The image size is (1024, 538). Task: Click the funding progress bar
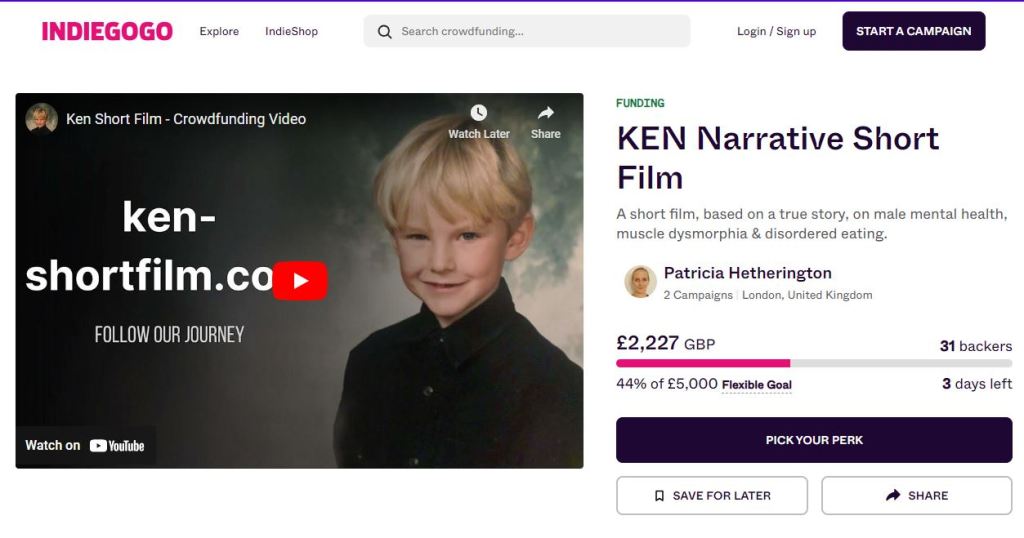[x=814, y=363]
